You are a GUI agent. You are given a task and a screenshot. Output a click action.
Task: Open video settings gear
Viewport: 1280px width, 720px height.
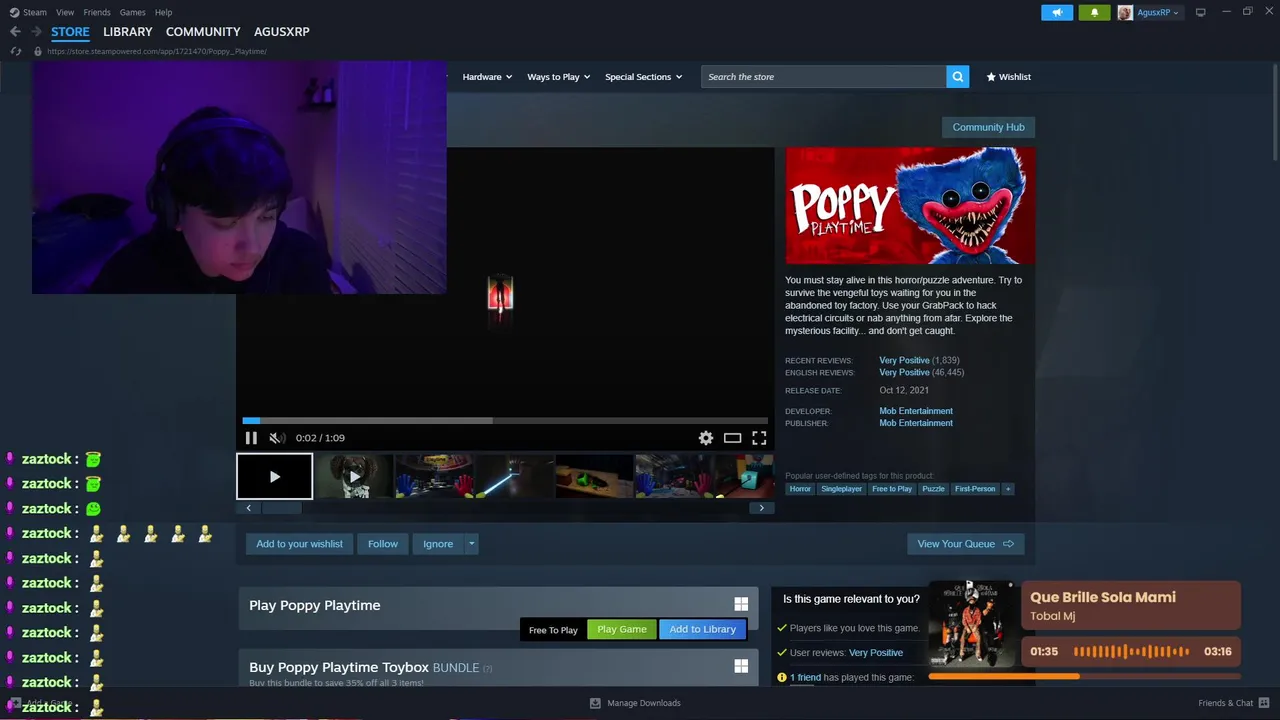[x=706, y=438]
